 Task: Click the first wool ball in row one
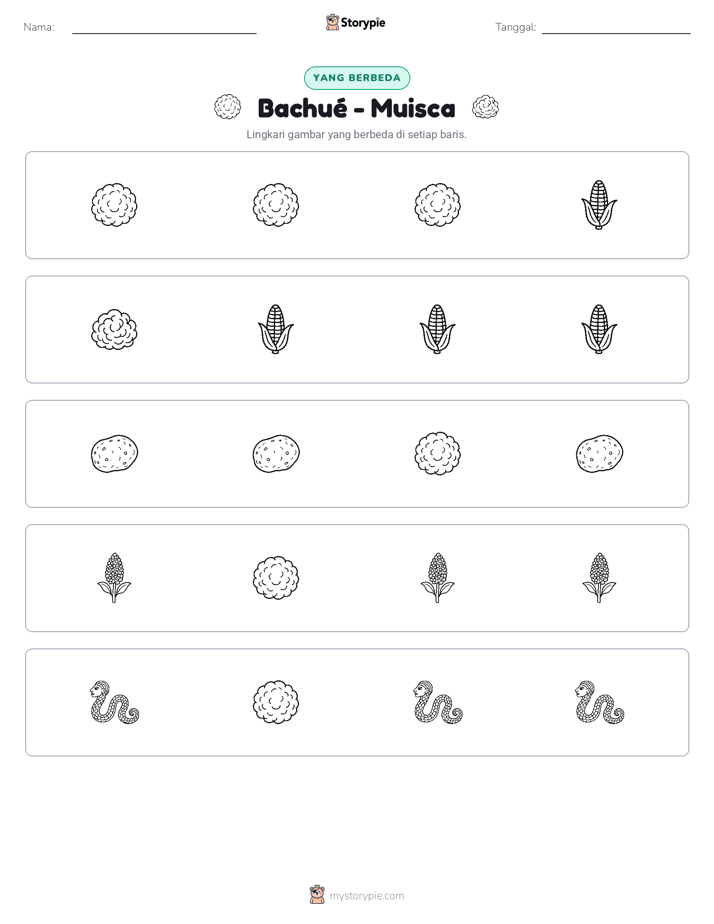114,205
